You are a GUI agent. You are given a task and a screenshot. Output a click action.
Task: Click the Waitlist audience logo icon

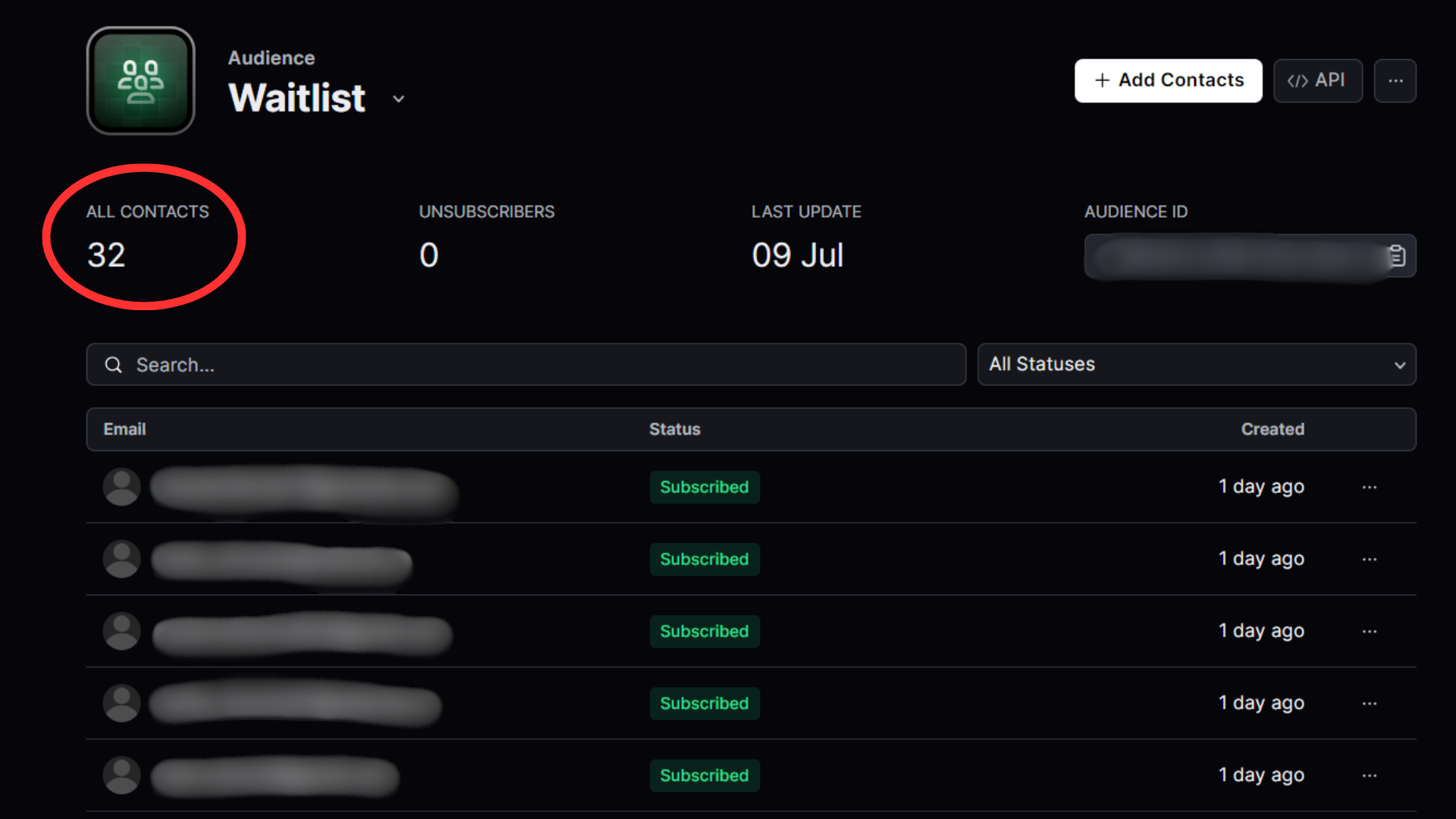(141, 81)
